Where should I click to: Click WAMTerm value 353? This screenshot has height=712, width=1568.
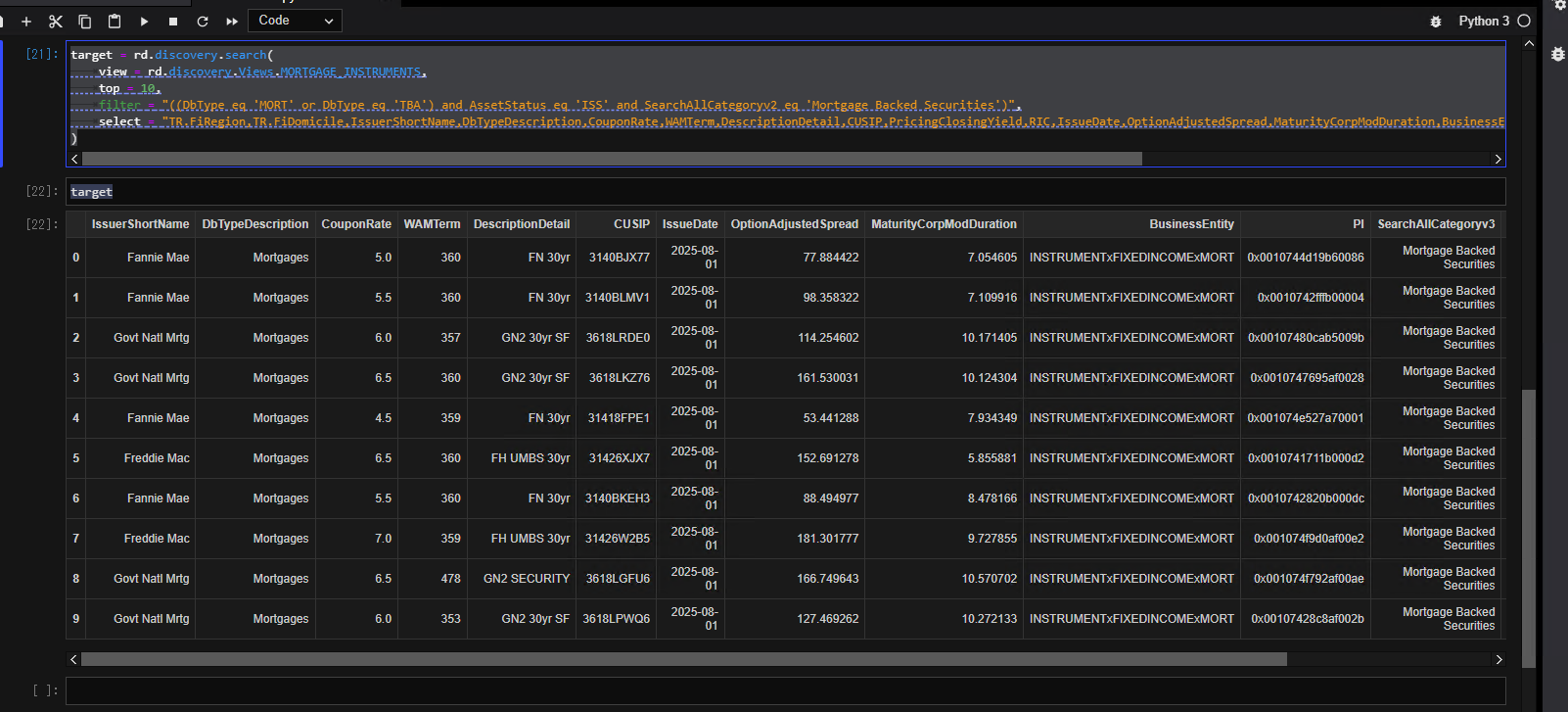click(x=450, y=619)
